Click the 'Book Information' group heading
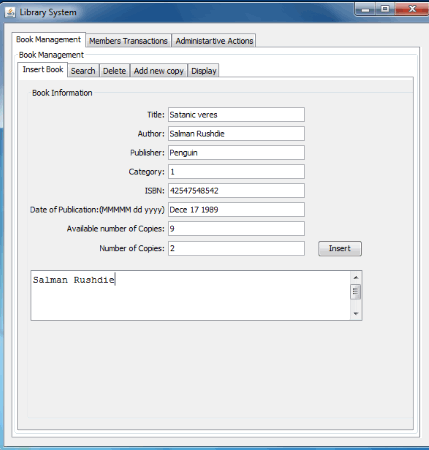This screenshot has height=450, width=429. click(62, 93)
